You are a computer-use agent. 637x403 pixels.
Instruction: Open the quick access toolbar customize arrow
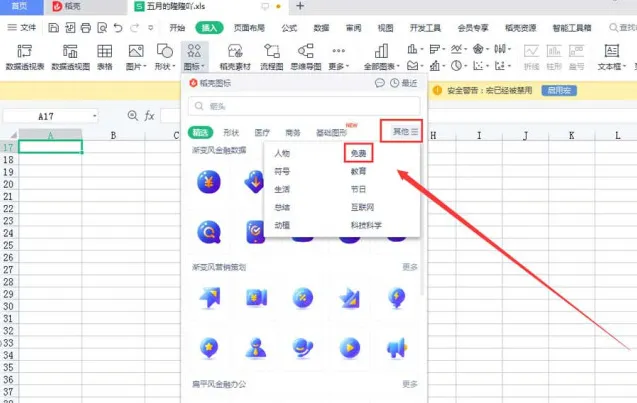click(151, 28)
